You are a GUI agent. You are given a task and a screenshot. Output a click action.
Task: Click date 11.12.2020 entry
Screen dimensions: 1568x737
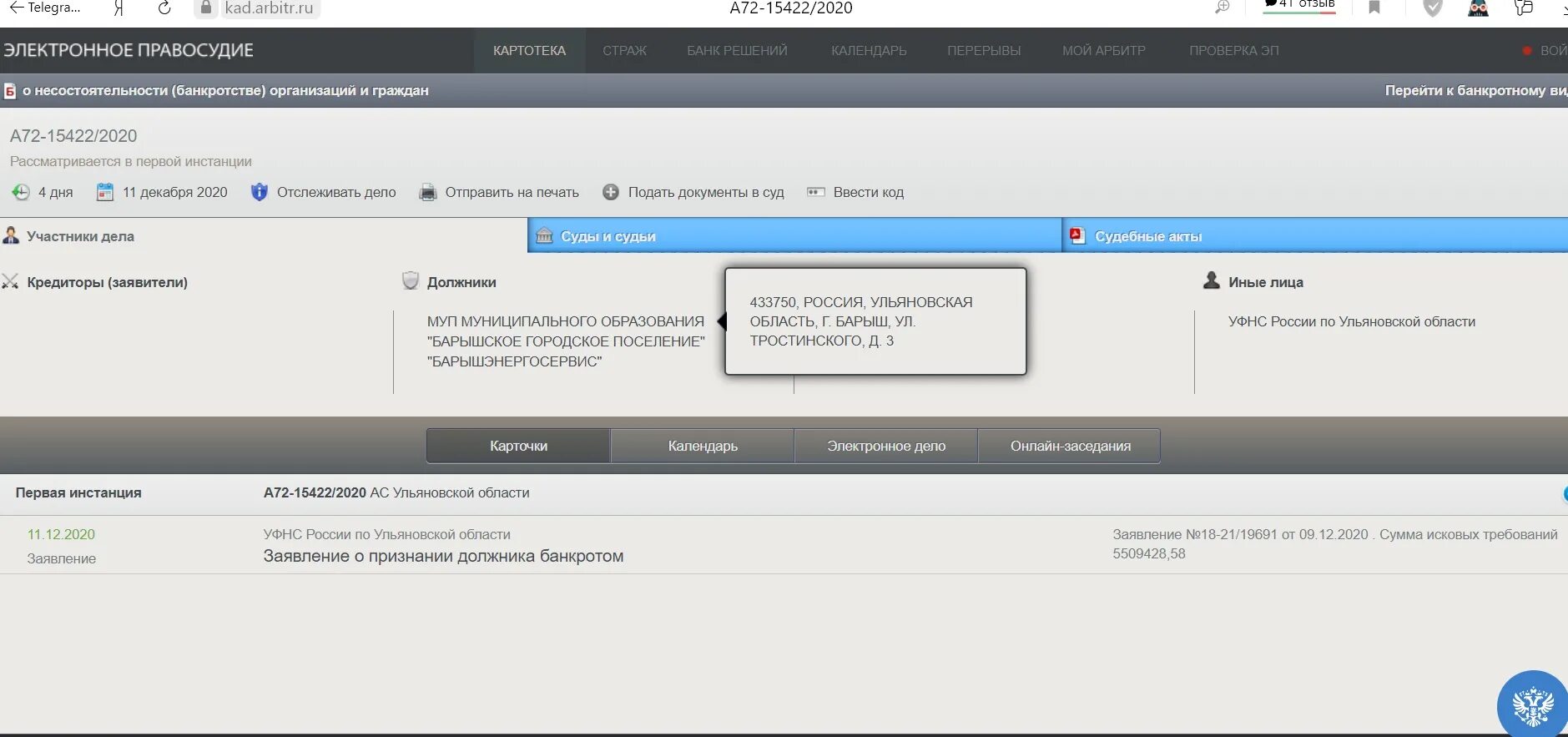pyautogui.click(x=61, y=534)
